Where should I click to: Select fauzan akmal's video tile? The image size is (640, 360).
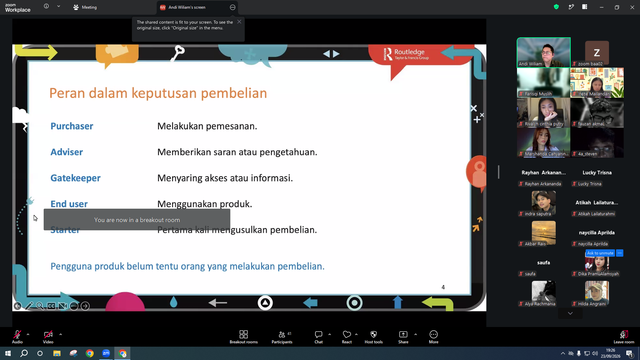click(x=597, y=112)
